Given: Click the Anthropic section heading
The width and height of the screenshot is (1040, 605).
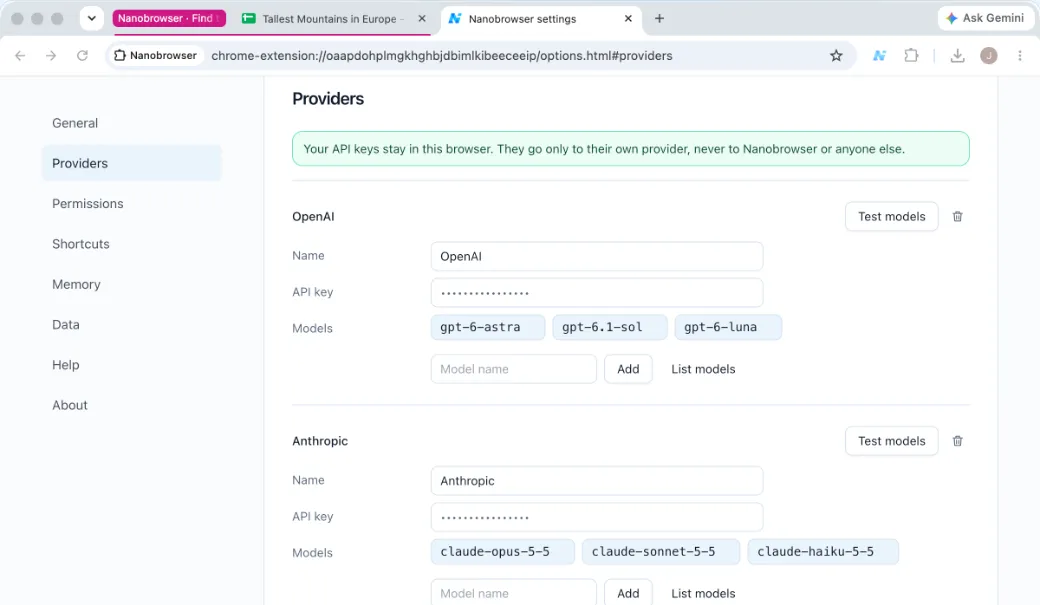Looking at the screenshot, I should click(x=320, y=441).
